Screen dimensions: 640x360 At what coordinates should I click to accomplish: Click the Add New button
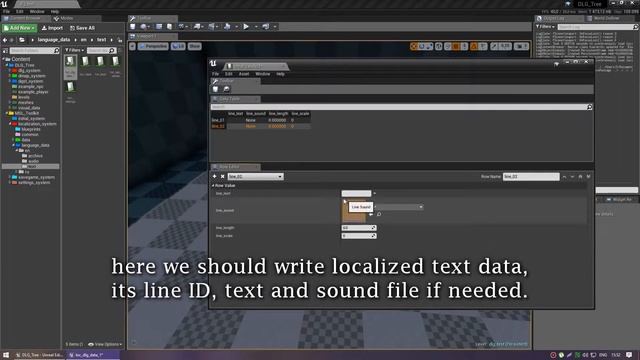click(19, 28)
